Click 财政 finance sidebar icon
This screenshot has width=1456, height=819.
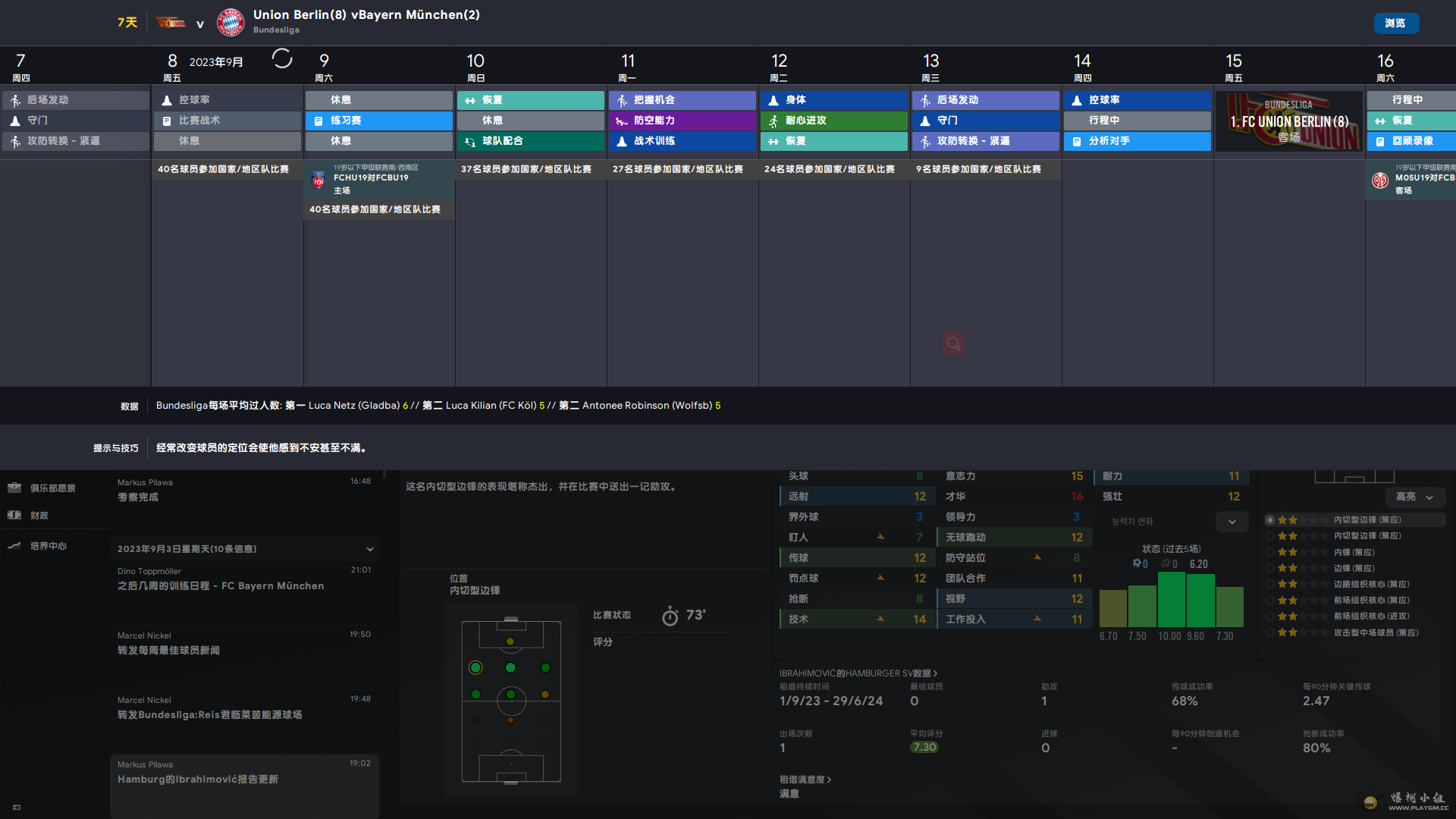(14, 515)
